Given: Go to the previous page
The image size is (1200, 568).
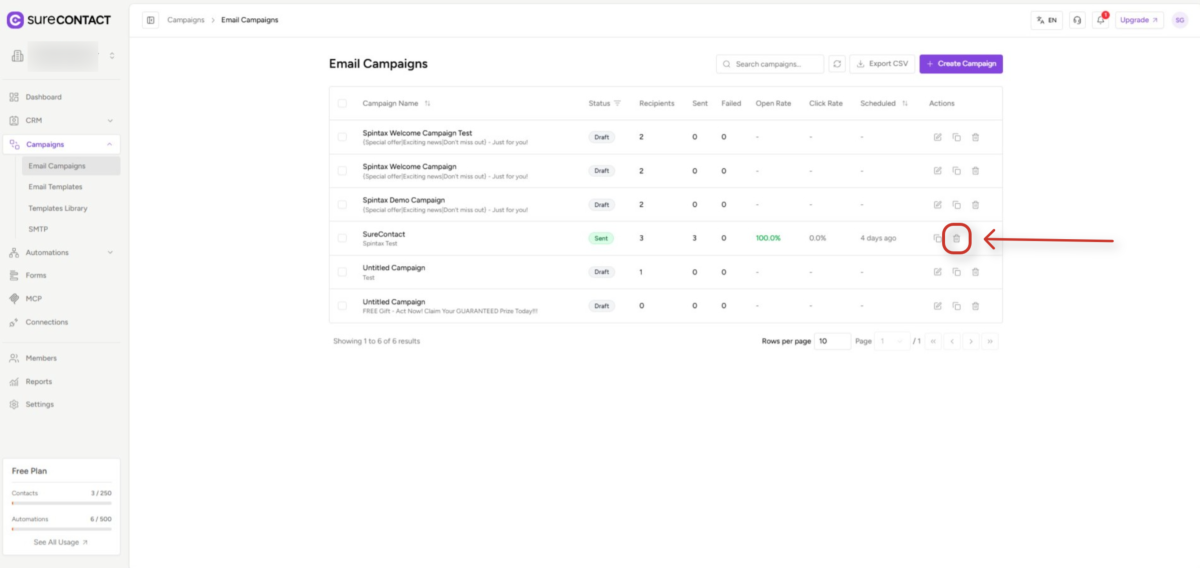Looking at the screenshot, I should tap(952, 341).
